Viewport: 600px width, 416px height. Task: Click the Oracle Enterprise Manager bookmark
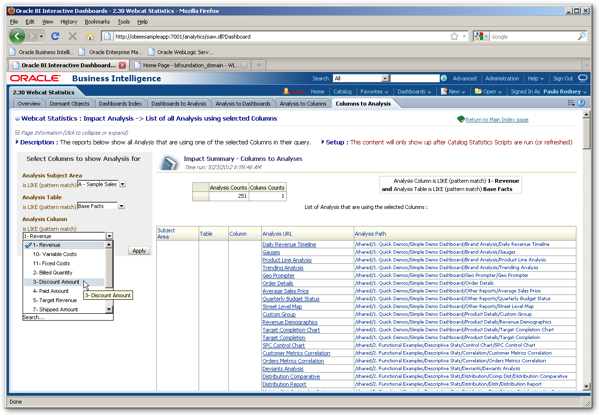pos(111,52)
